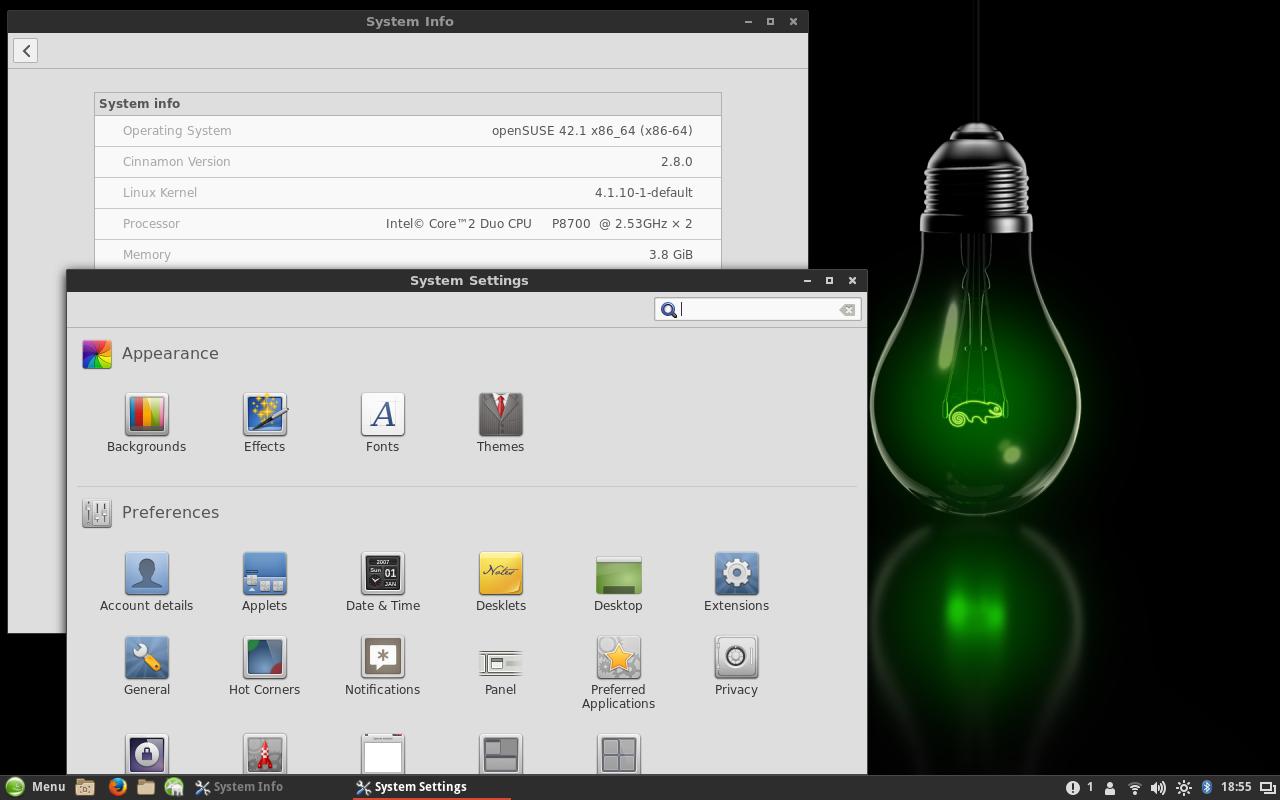Screen dimensions: 1280x800
Task: Open Notifications settings
Action: 382,658
